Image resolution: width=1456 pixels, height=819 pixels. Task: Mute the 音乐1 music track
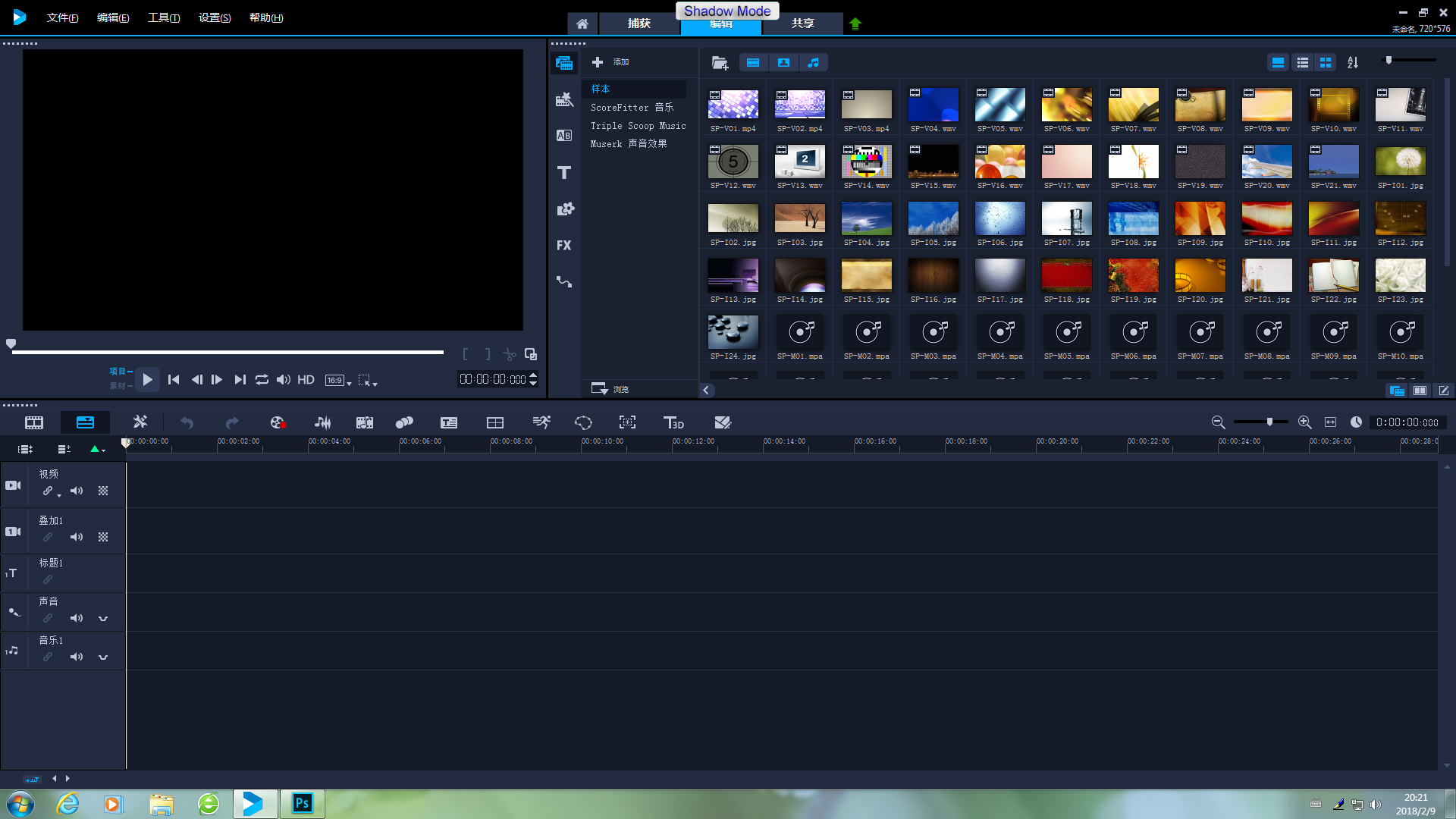coord(77,657)
